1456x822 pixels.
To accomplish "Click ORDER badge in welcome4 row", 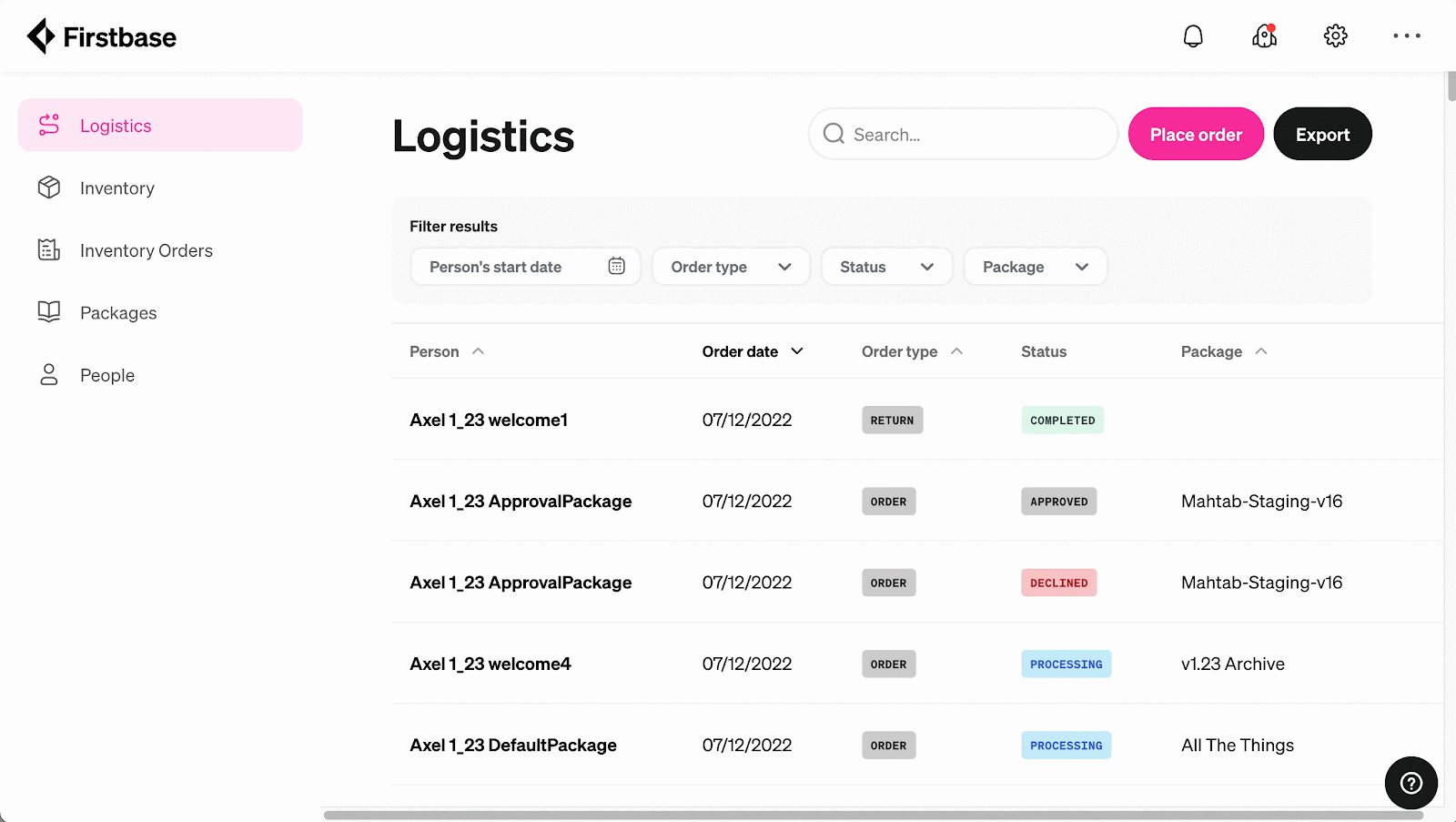I will click(888, 665).
